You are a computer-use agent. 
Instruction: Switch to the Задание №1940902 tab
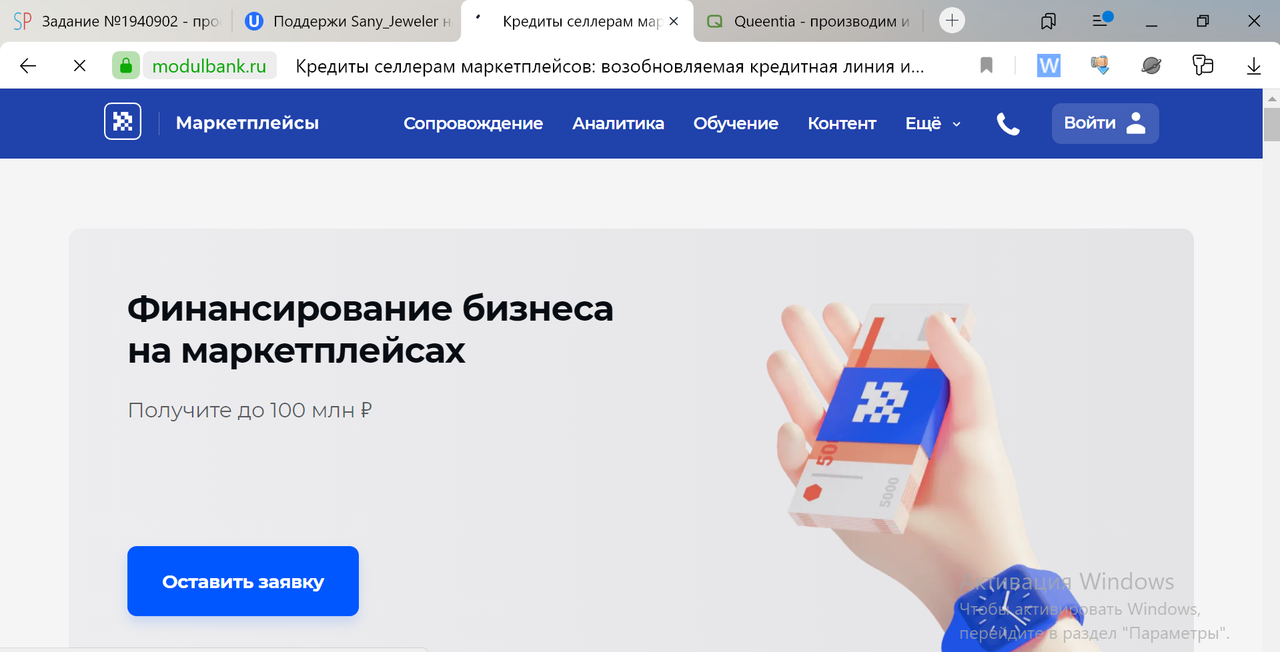[x=116, y=21]
